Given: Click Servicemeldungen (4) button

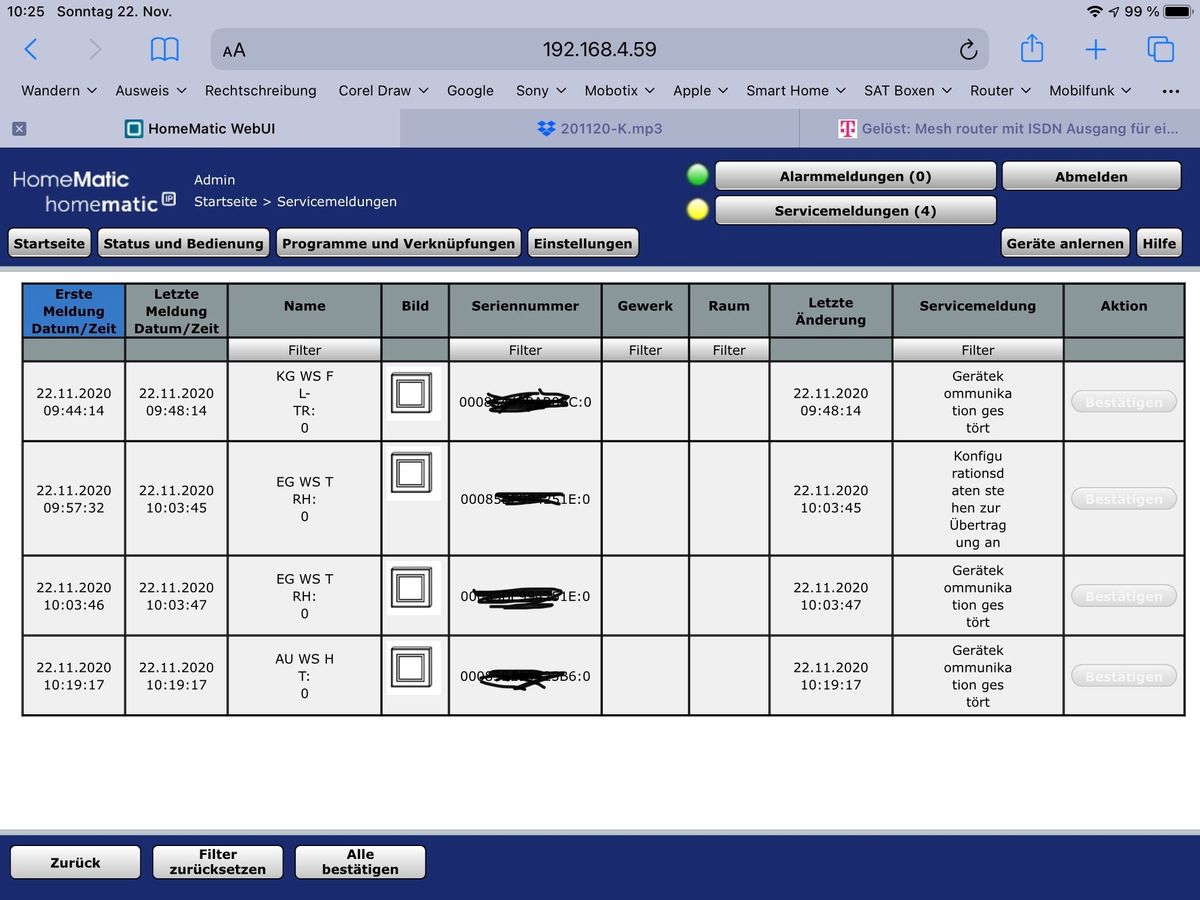Looking at the screenshot, I should 855,211.
